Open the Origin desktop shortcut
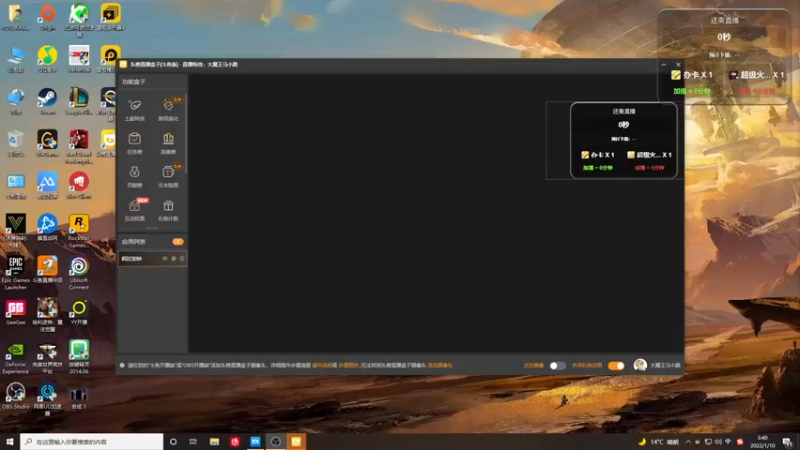This screenshot has height=450, width=800. click(47, 17)
